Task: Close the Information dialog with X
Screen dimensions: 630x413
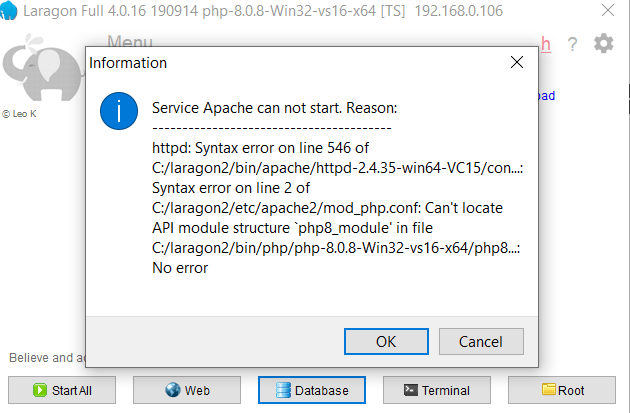Action: coord(517,62)
